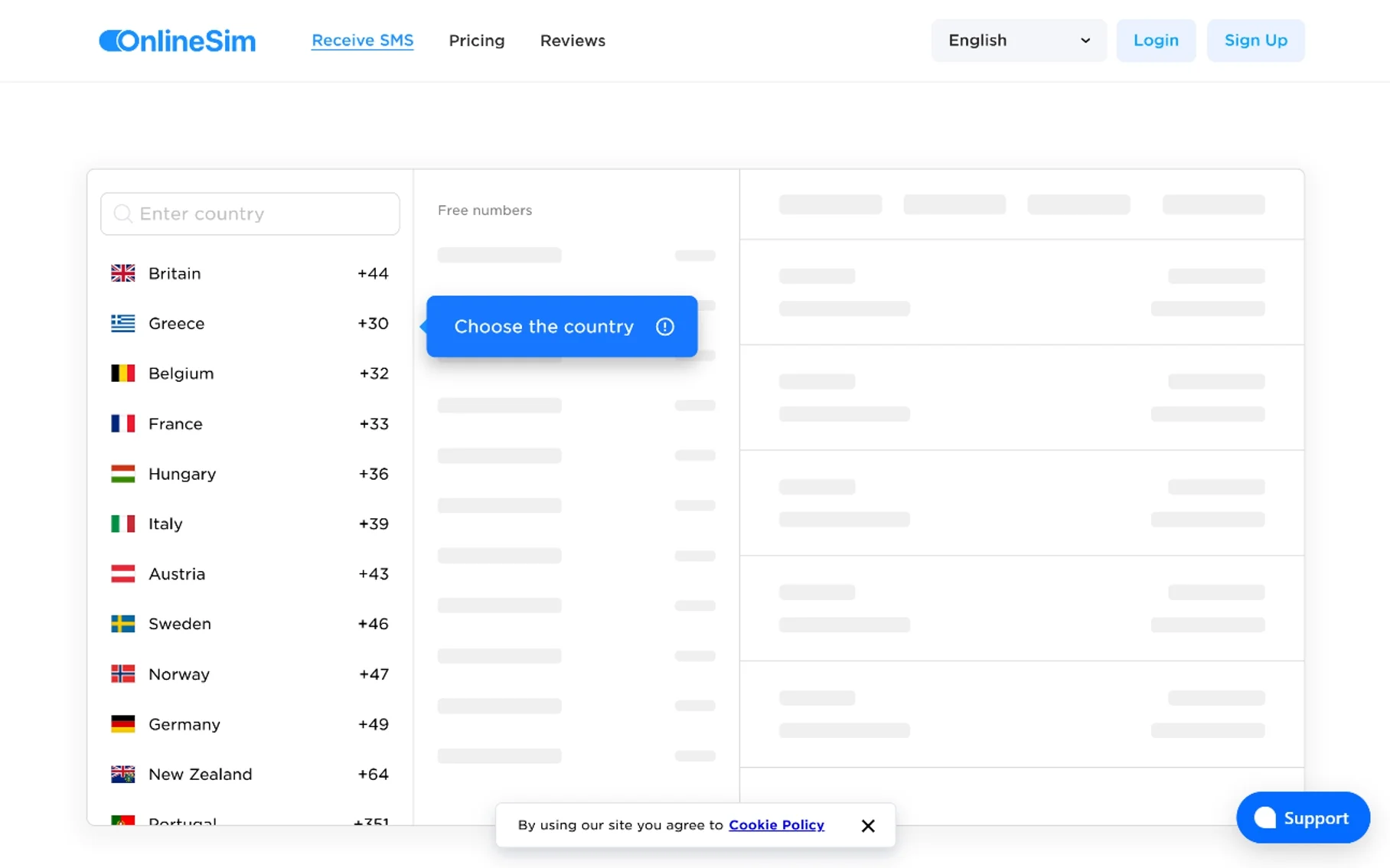Viewport: 1390px width, 868px height.
Task: Click the search magnifier icon
Action: click(122, 214)
